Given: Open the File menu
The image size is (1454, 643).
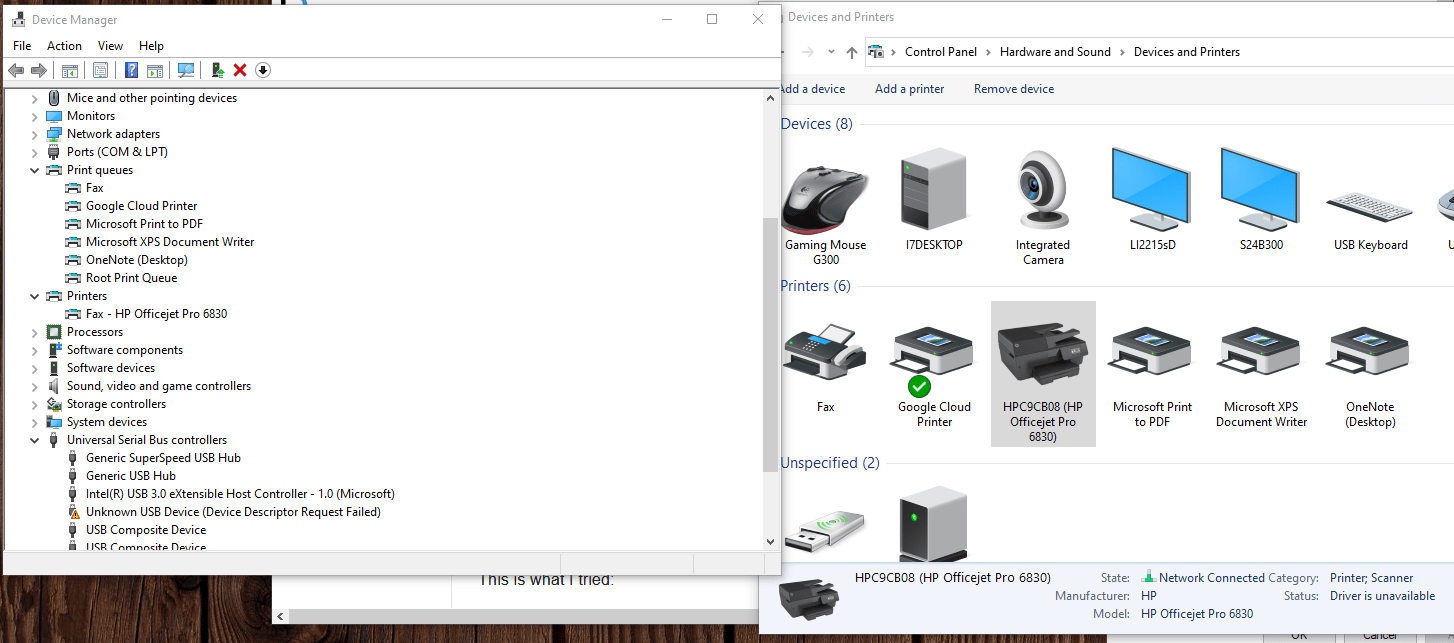Looking at the screenshot, I should click(x=22, y=46).
